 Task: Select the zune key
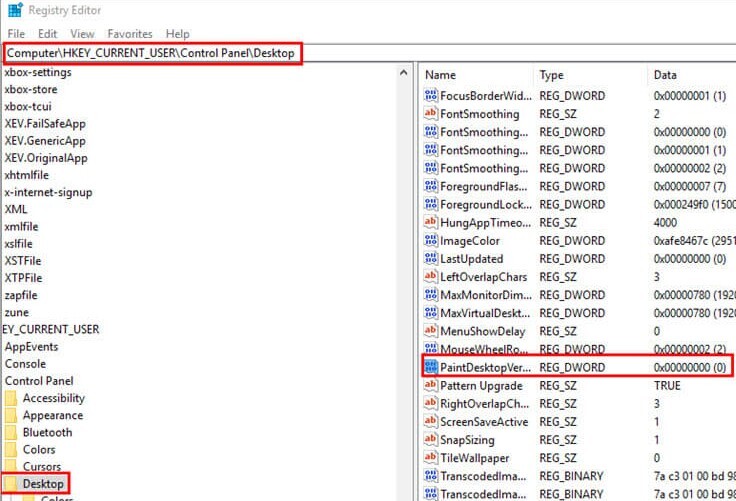(16, 312)
